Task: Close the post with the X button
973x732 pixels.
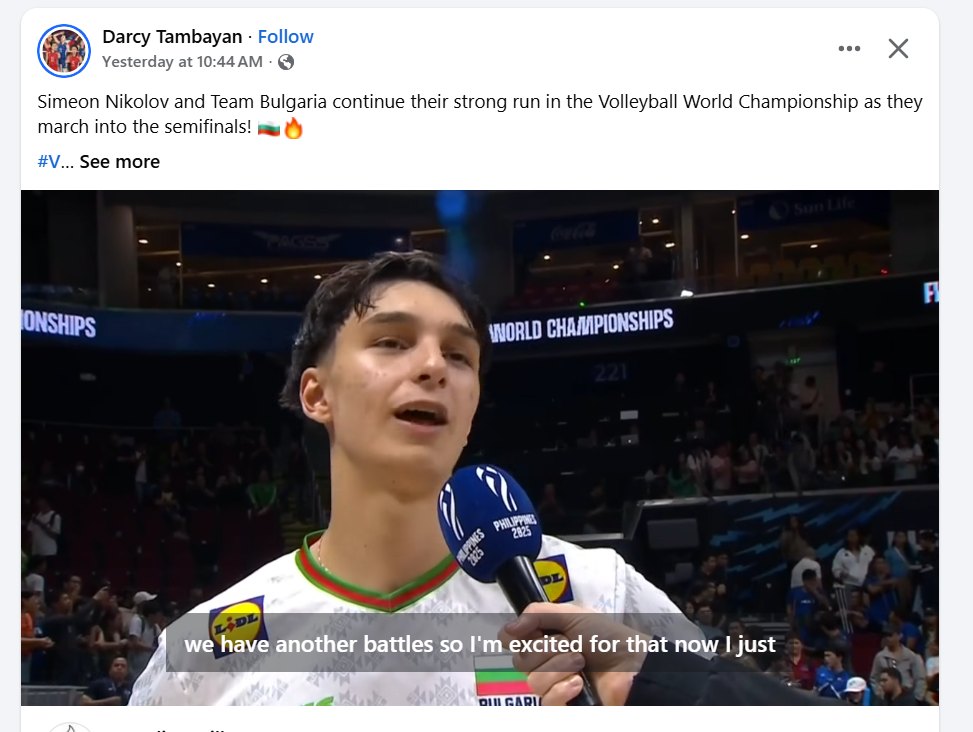Action: click(898, 49)
